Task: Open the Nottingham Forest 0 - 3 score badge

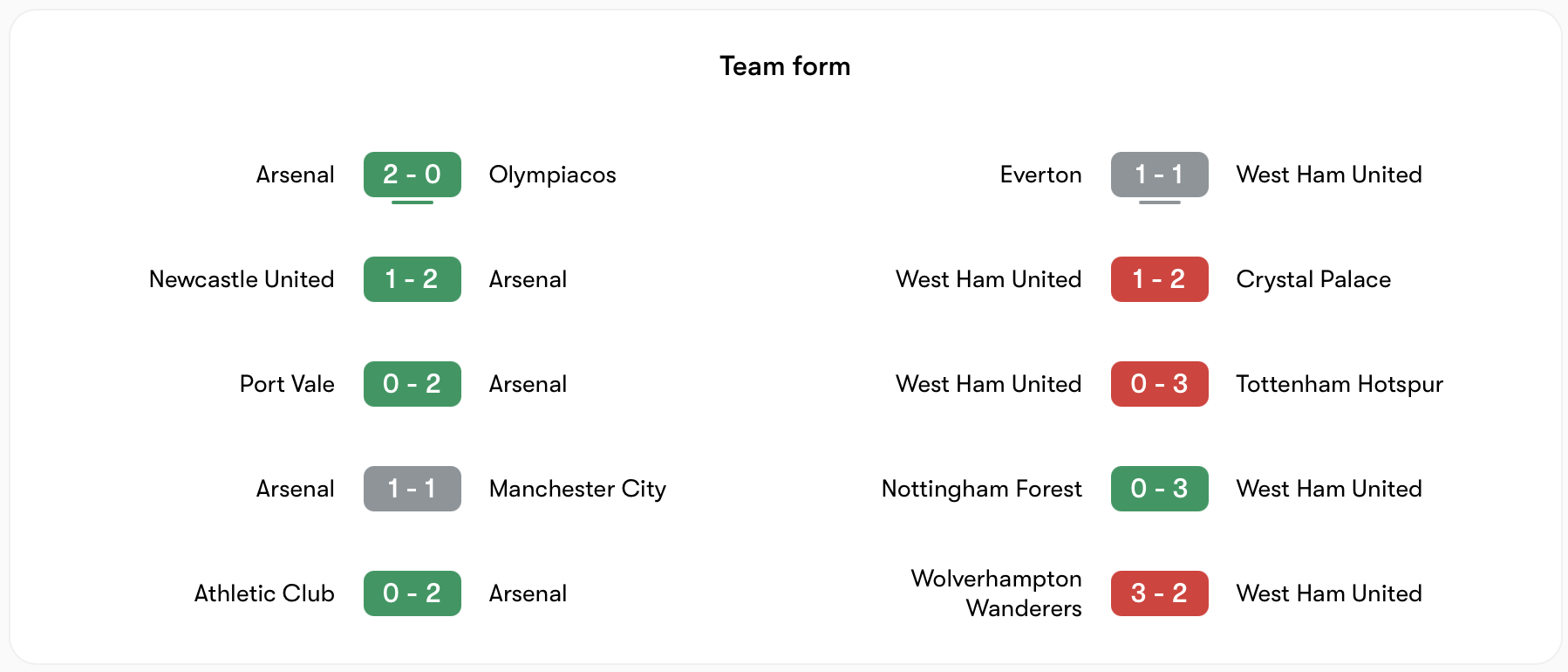Action: pyautogui.click(x=1159, y=489)
